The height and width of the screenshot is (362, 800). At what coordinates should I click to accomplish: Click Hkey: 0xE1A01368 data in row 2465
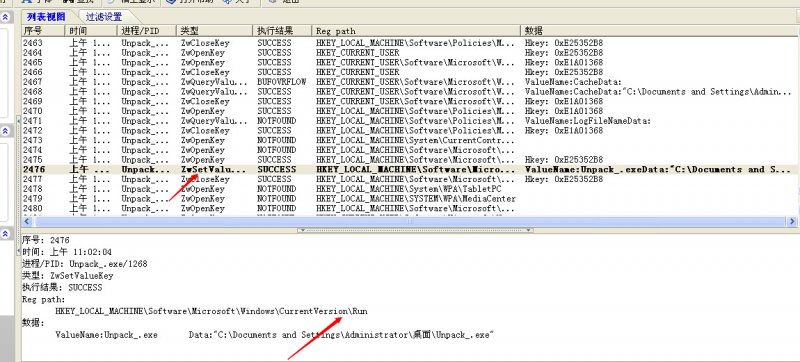pos(564,62)
